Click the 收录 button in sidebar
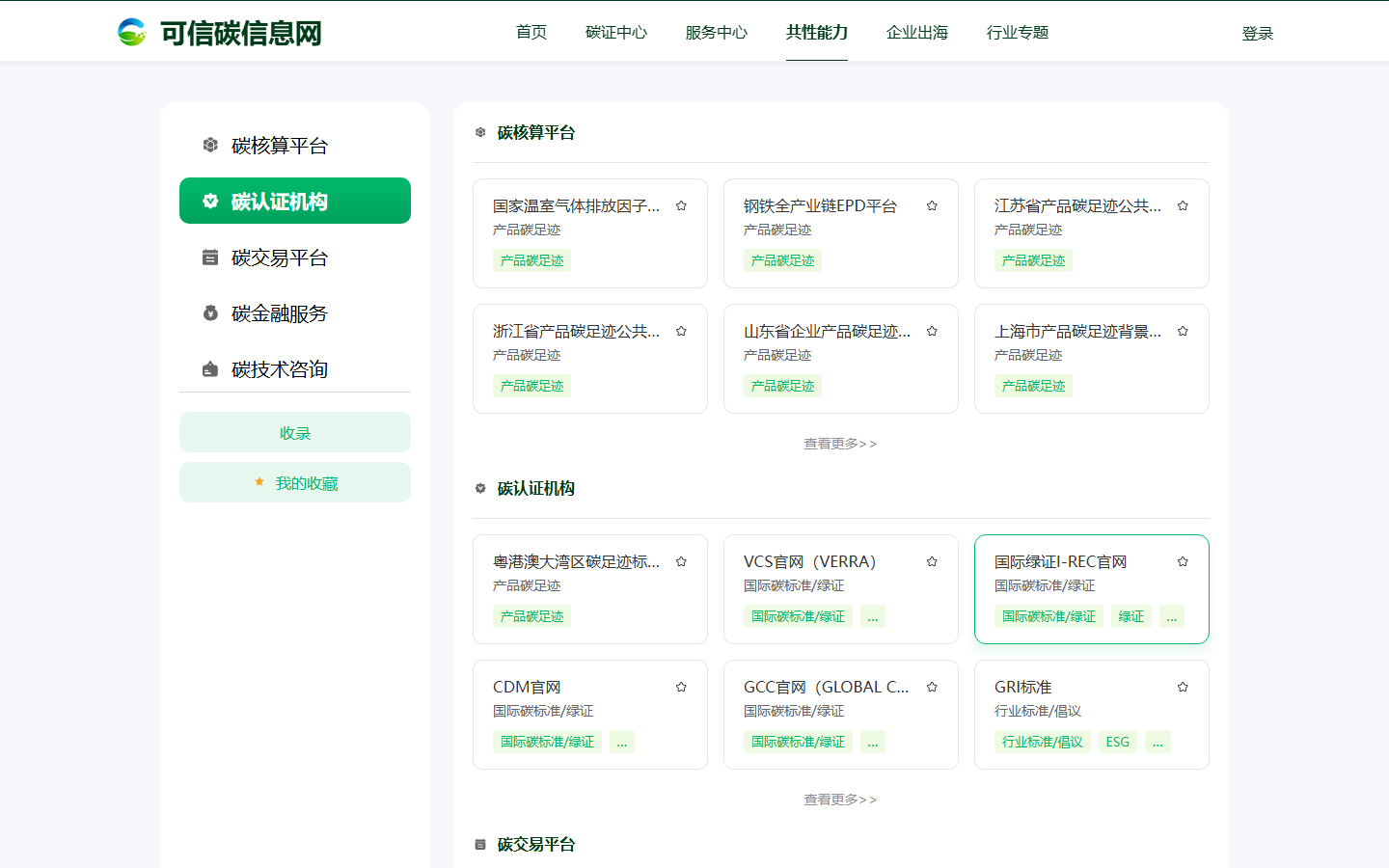The width and height of the screenshot is (1389, 868). click(x=295, y=432)
